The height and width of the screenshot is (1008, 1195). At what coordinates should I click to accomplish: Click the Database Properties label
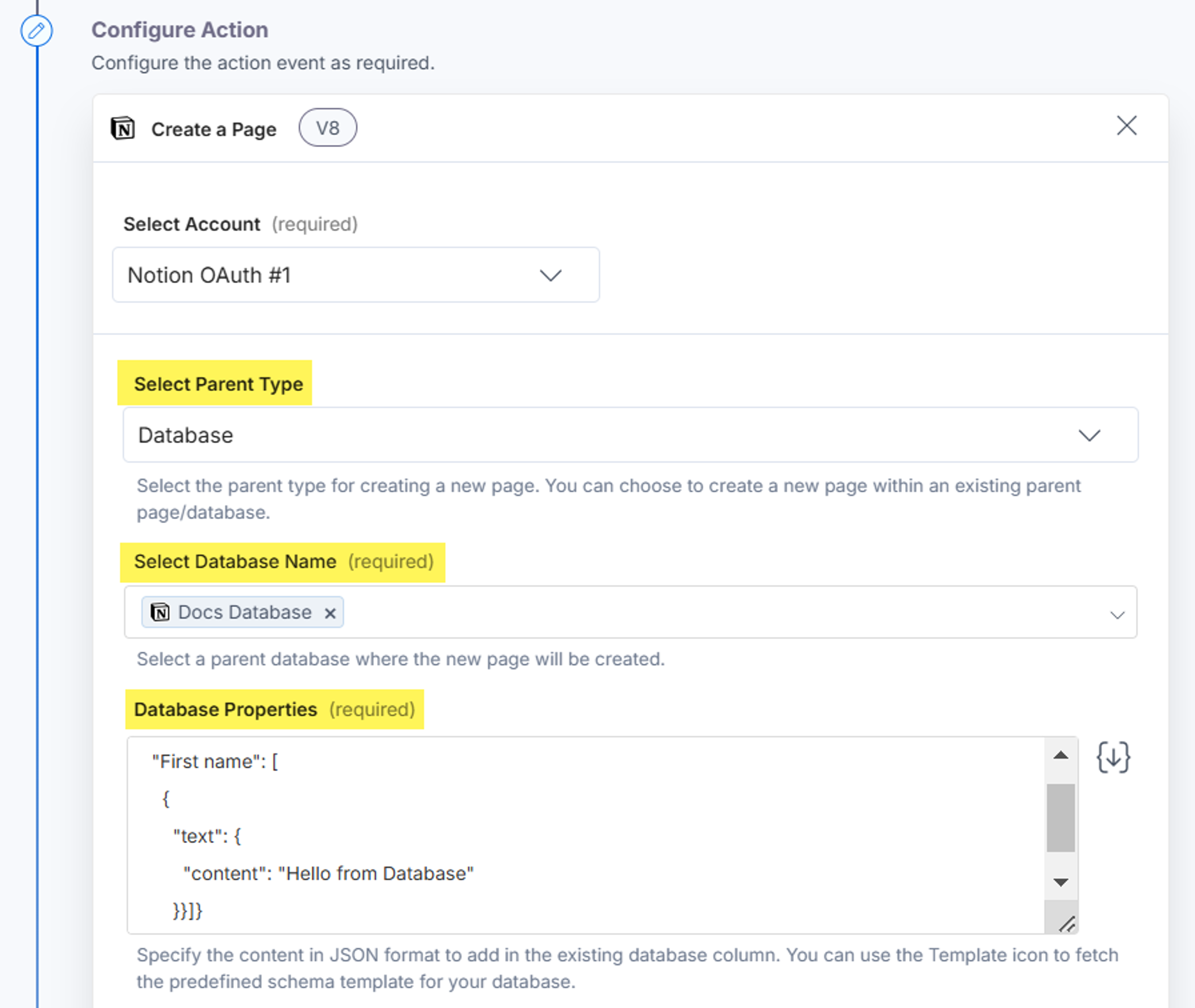(225, 710)
